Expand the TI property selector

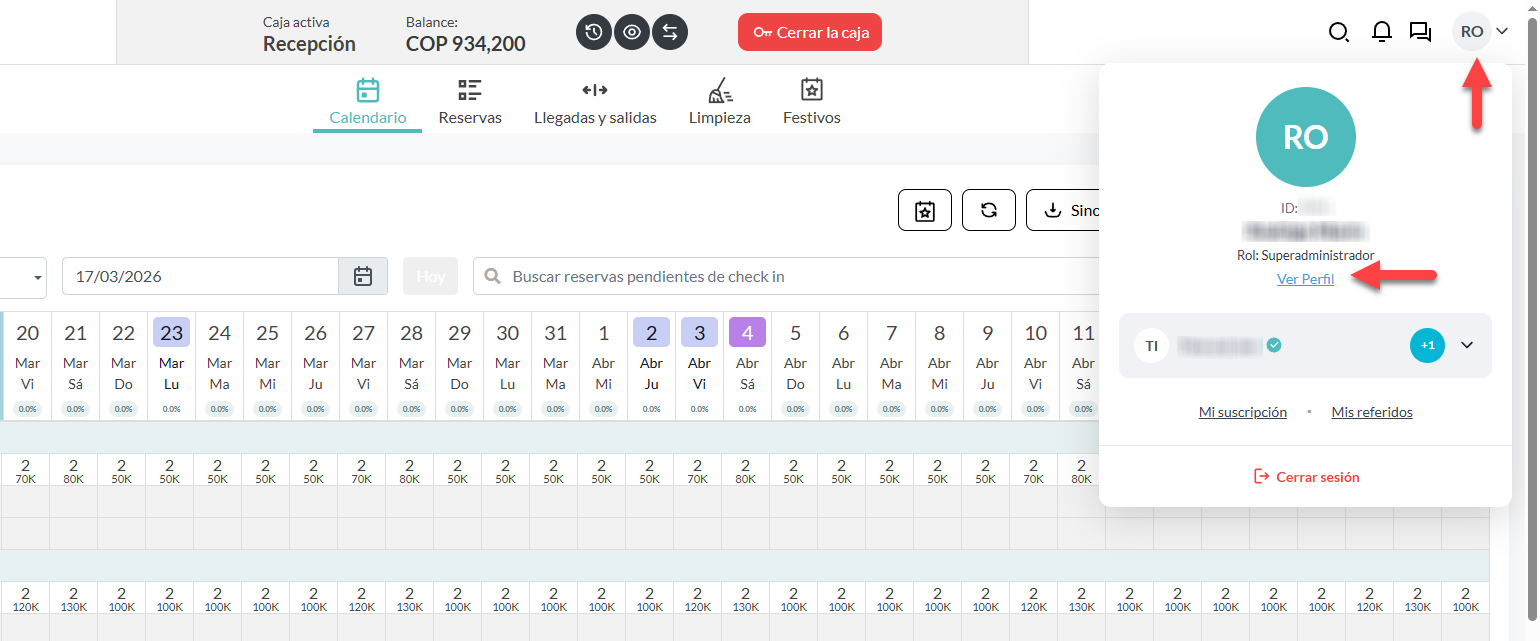point(1467,345)
